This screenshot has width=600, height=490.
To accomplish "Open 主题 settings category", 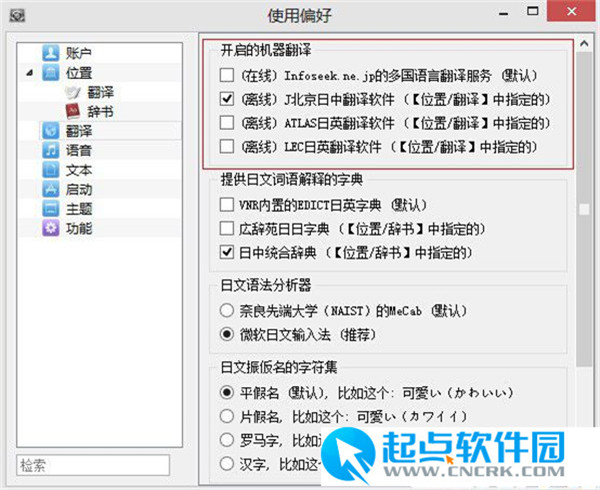I will pos(78,208).
